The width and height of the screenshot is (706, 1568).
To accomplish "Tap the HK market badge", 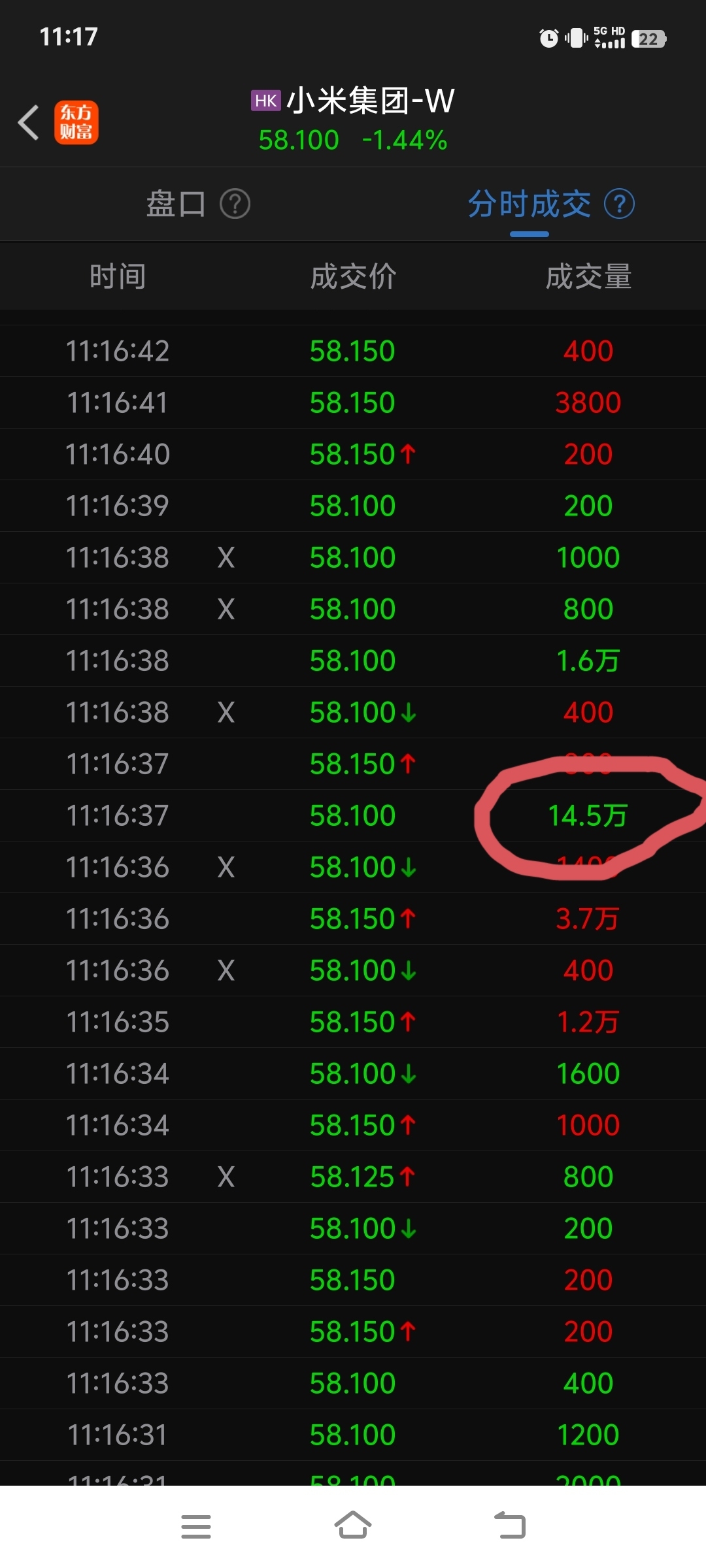I will pyautogui.click(x=265, y=101).
